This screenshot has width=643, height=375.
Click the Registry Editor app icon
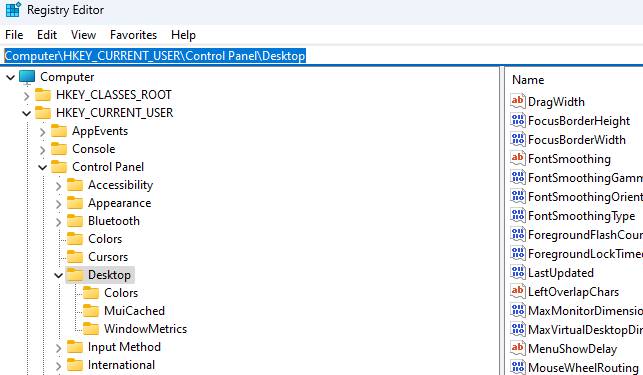tap(13, 9)
